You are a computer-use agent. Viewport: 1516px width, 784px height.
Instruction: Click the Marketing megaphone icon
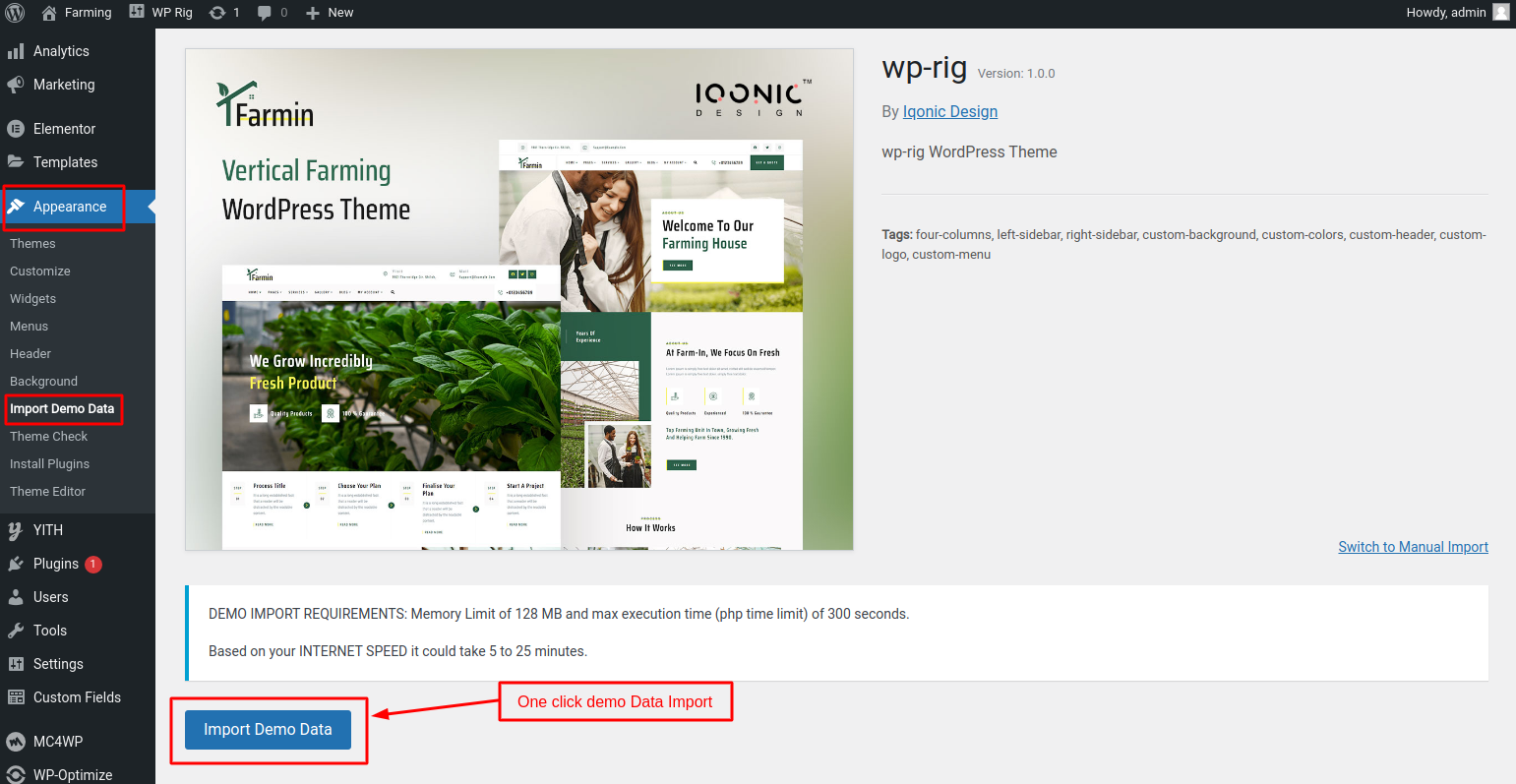click(x=16, y=85)
